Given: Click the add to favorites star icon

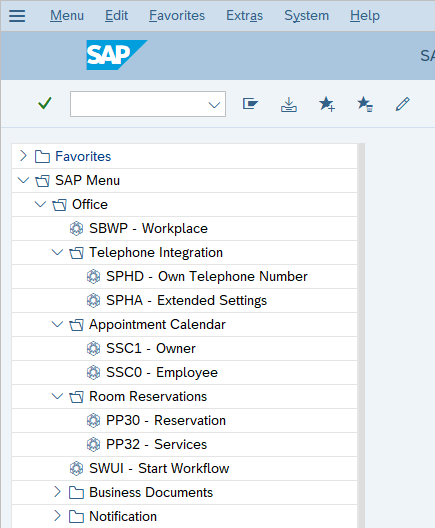Looking at the screenshot, I should point(327,104).
